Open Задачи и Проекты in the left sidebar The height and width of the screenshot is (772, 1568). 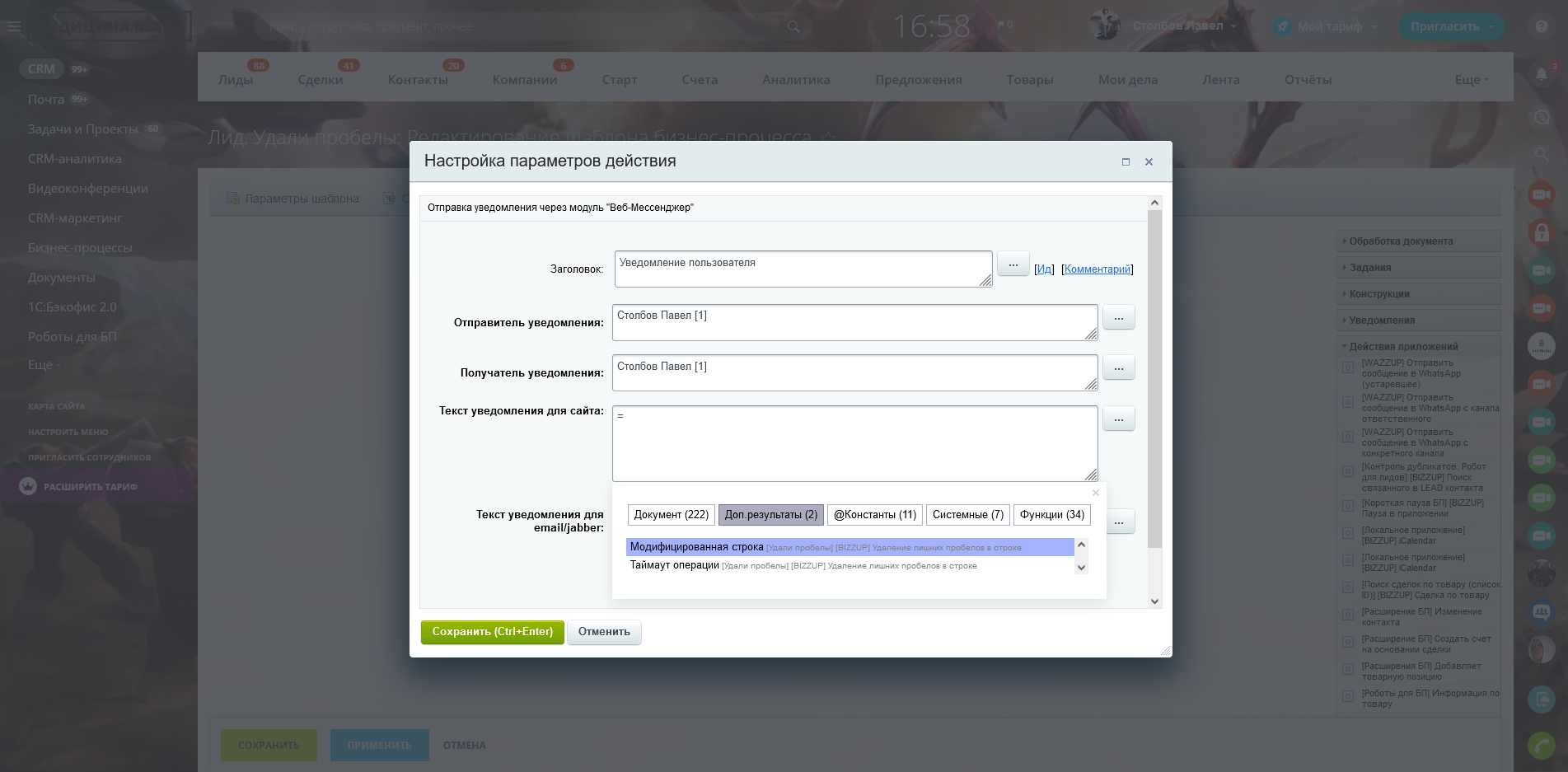click(x=83, y=129)
